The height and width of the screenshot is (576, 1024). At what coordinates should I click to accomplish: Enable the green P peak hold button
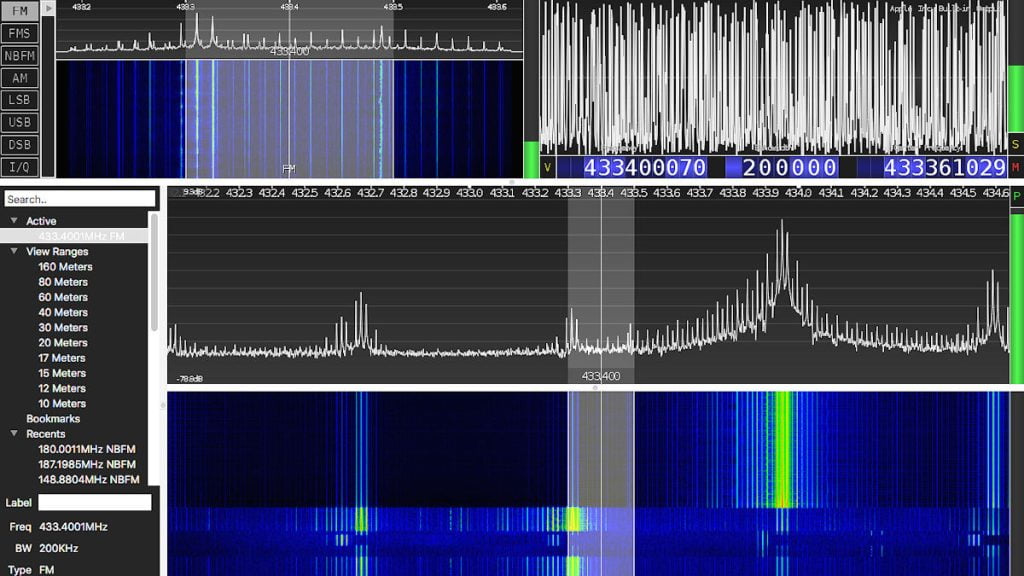[x=1017, y=196]
